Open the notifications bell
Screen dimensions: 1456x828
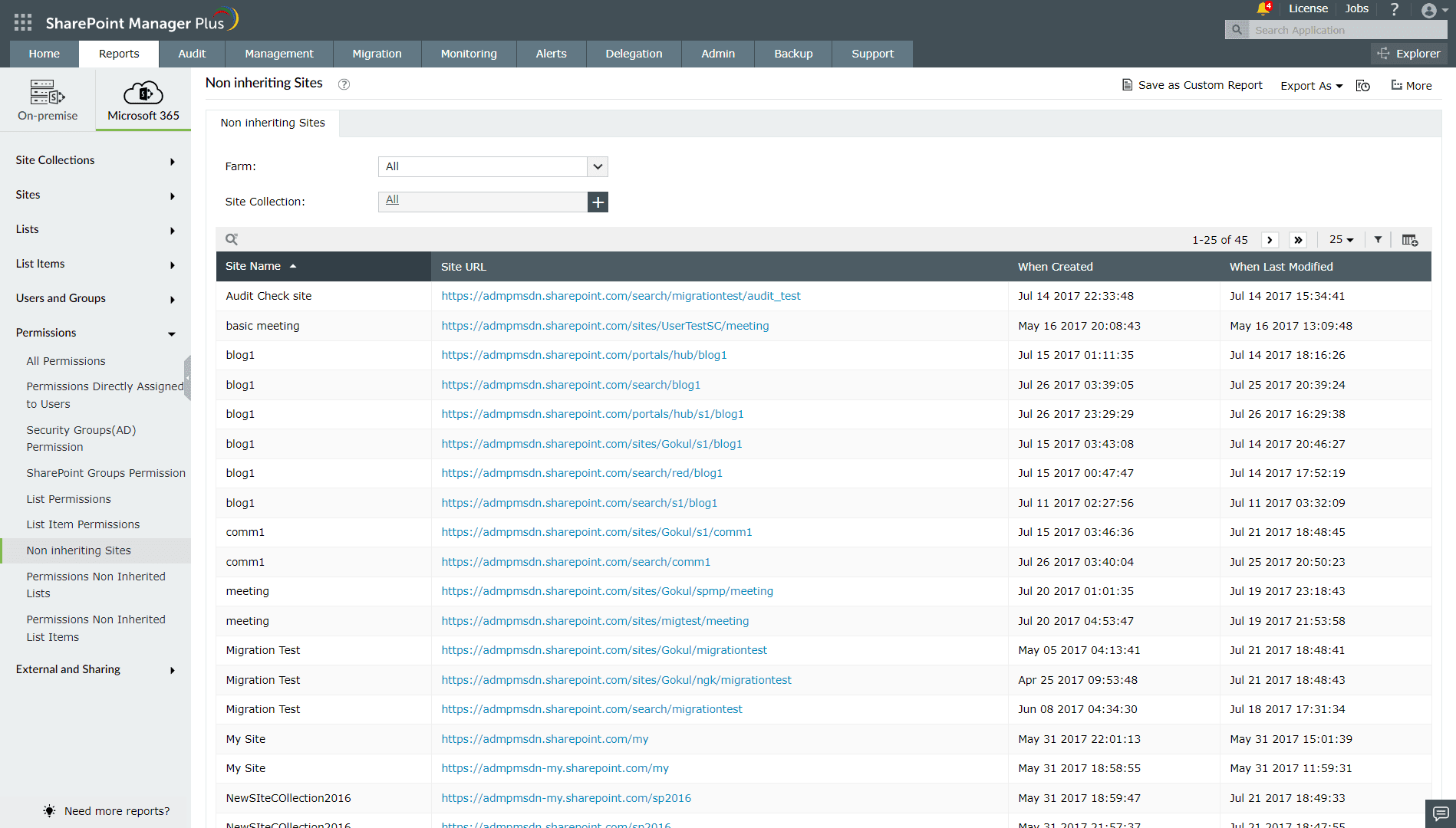pos(1263,9)
